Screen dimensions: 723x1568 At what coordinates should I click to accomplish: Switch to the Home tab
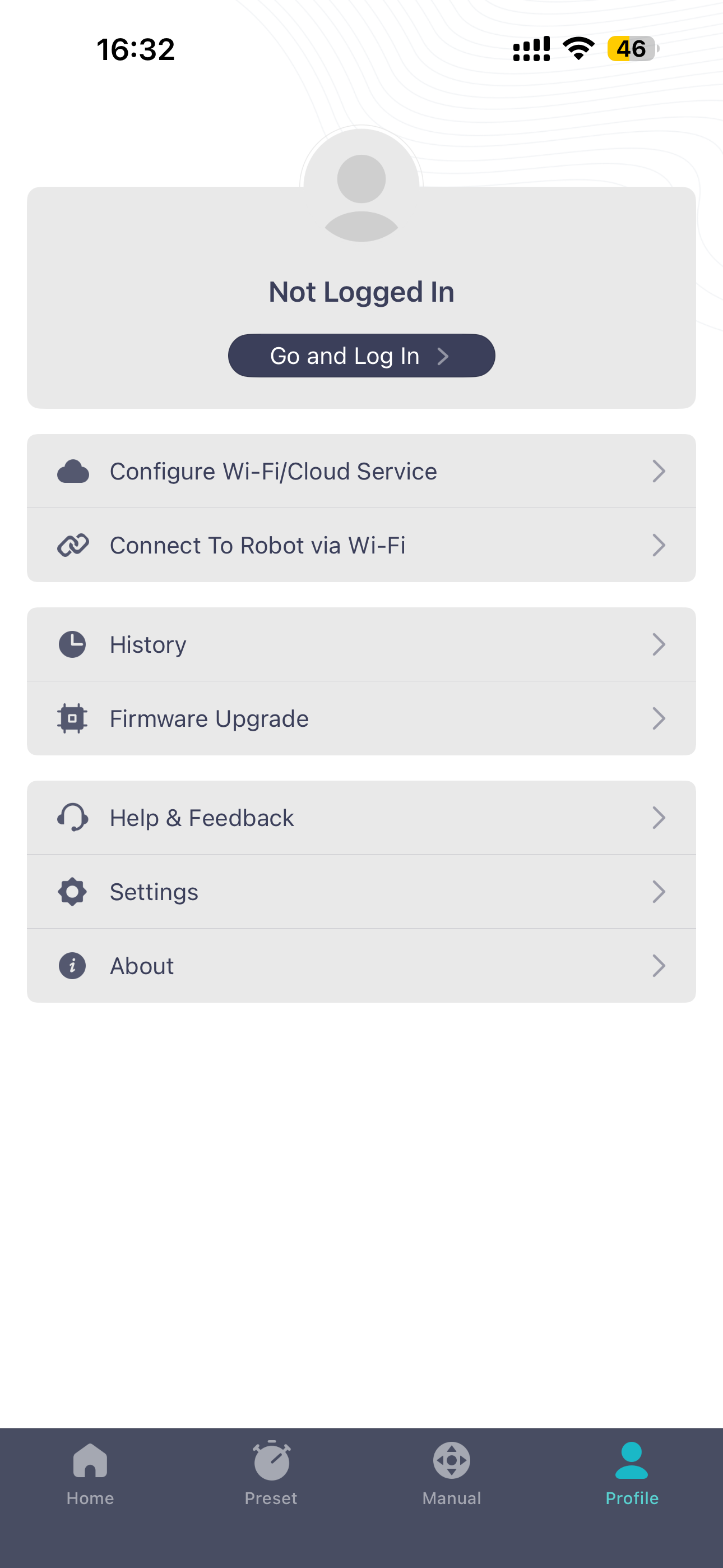coord(90,1474)
